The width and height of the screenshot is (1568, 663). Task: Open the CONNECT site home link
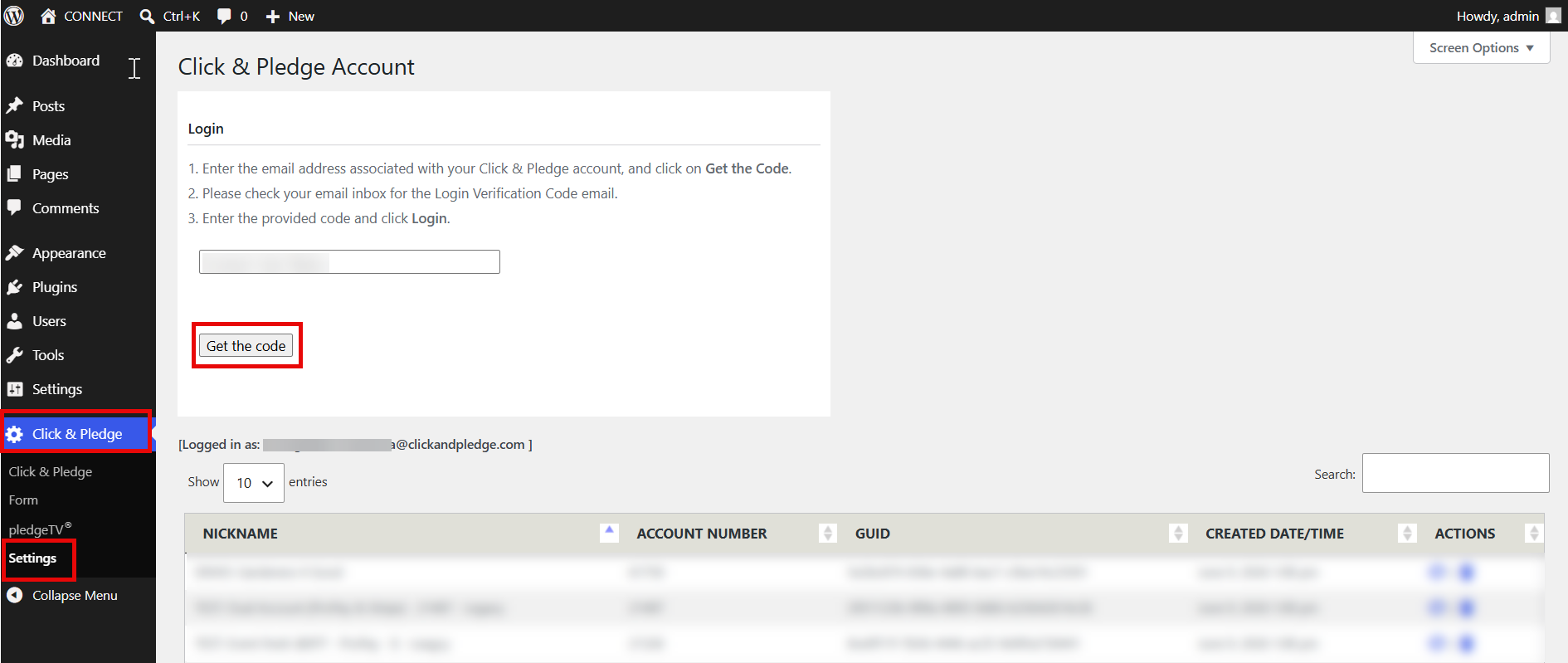tap(81, 16)
